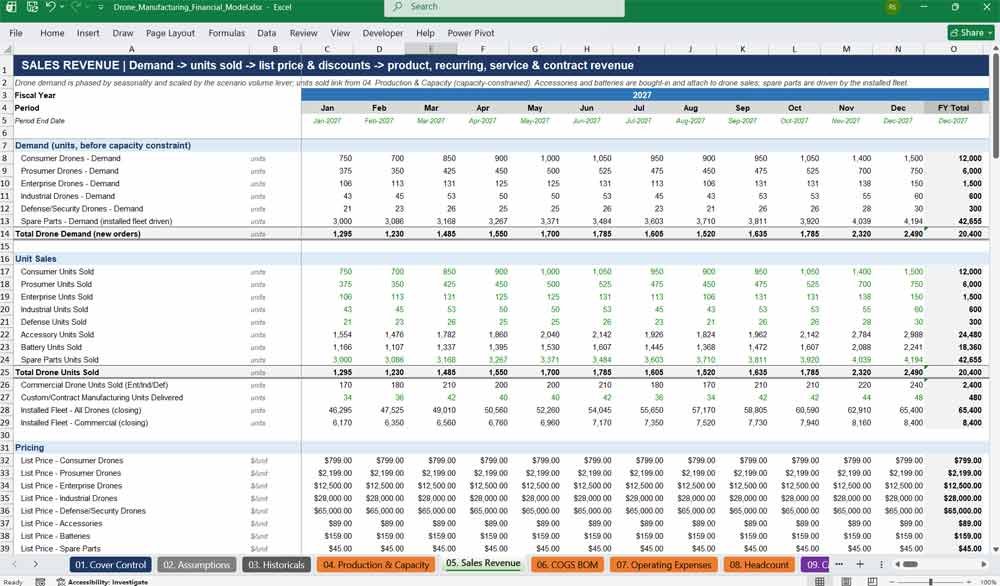
Task: Open the Formulas ribbon tab
Action: click(226, 33)
